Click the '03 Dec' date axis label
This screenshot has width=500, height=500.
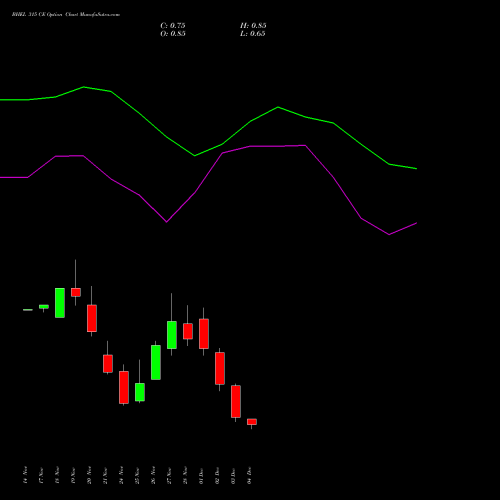coord(233,475)
